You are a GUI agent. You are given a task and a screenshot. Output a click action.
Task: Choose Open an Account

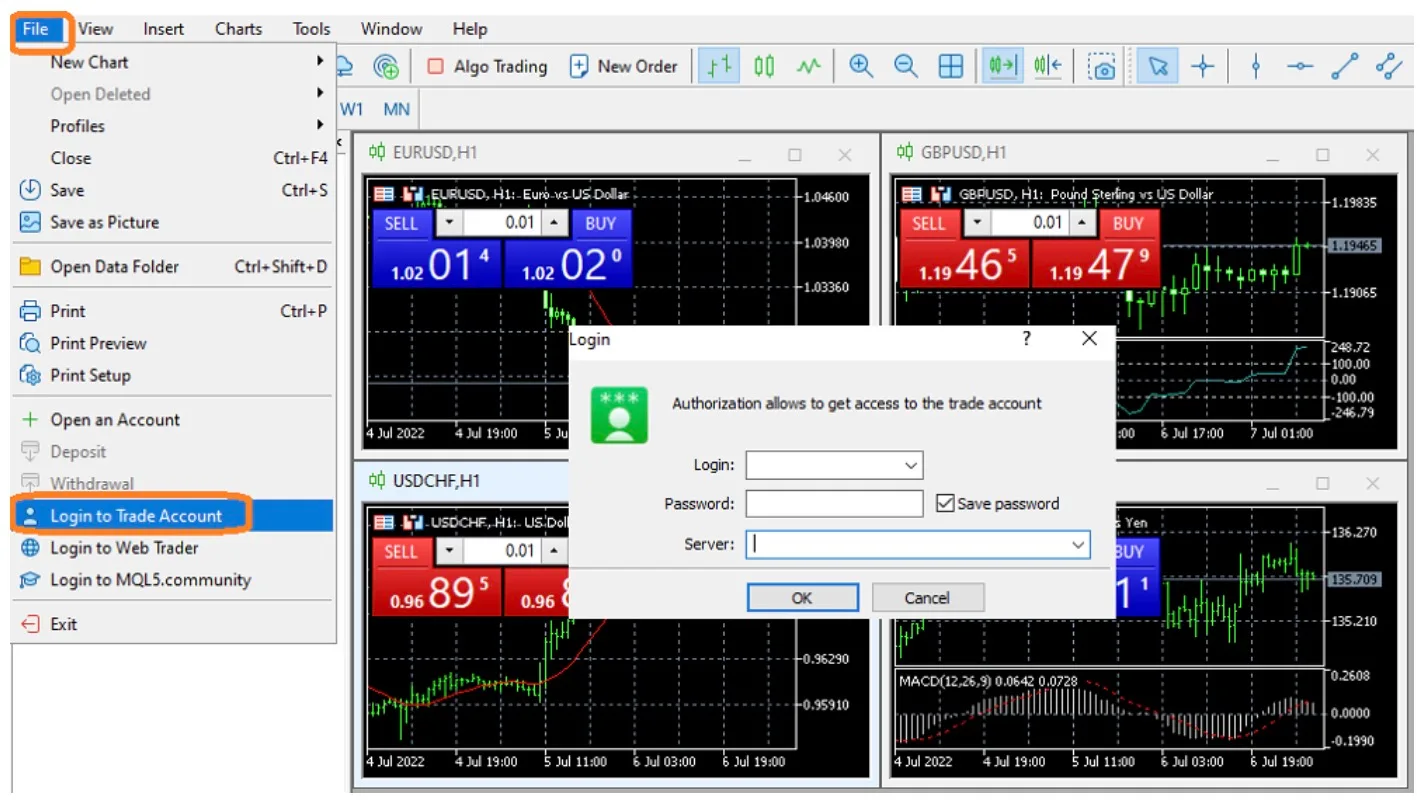(174, 420)
